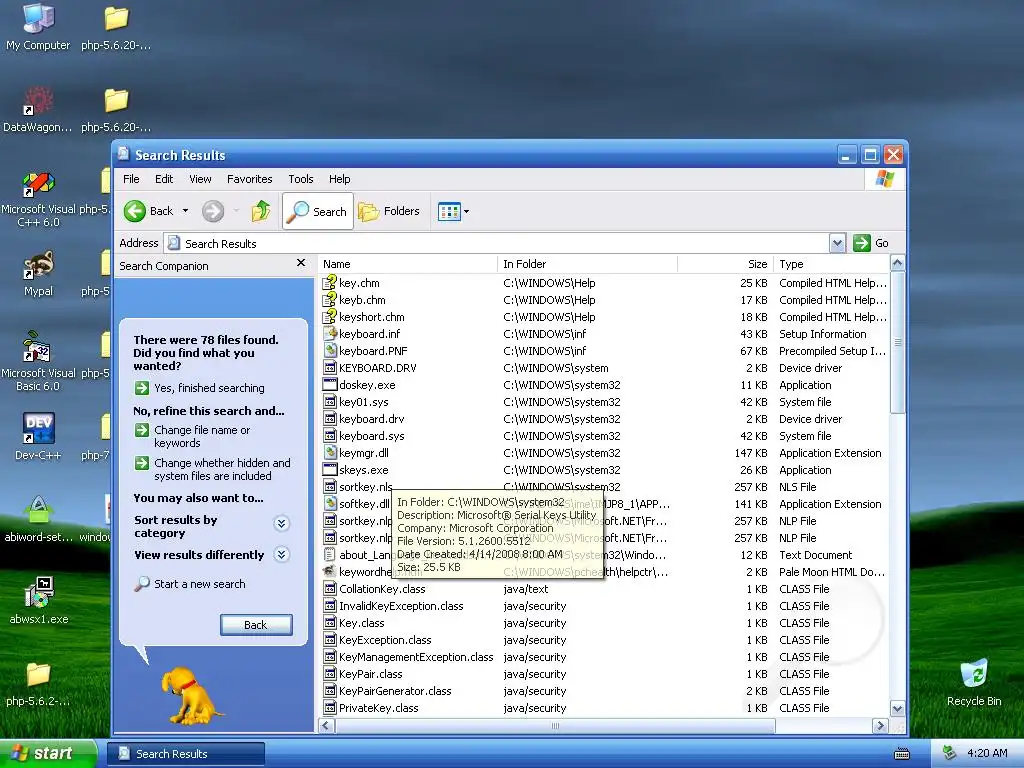Click the green Back arrow icon
The width and height of the screenshot is (1024, 768).
coord(135,211)
